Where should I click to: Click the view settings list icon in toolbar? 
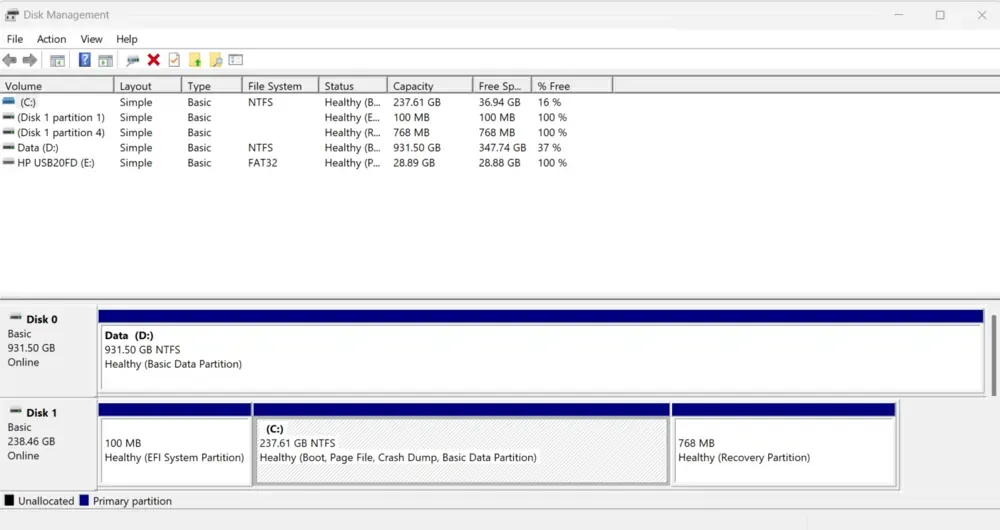236,60
